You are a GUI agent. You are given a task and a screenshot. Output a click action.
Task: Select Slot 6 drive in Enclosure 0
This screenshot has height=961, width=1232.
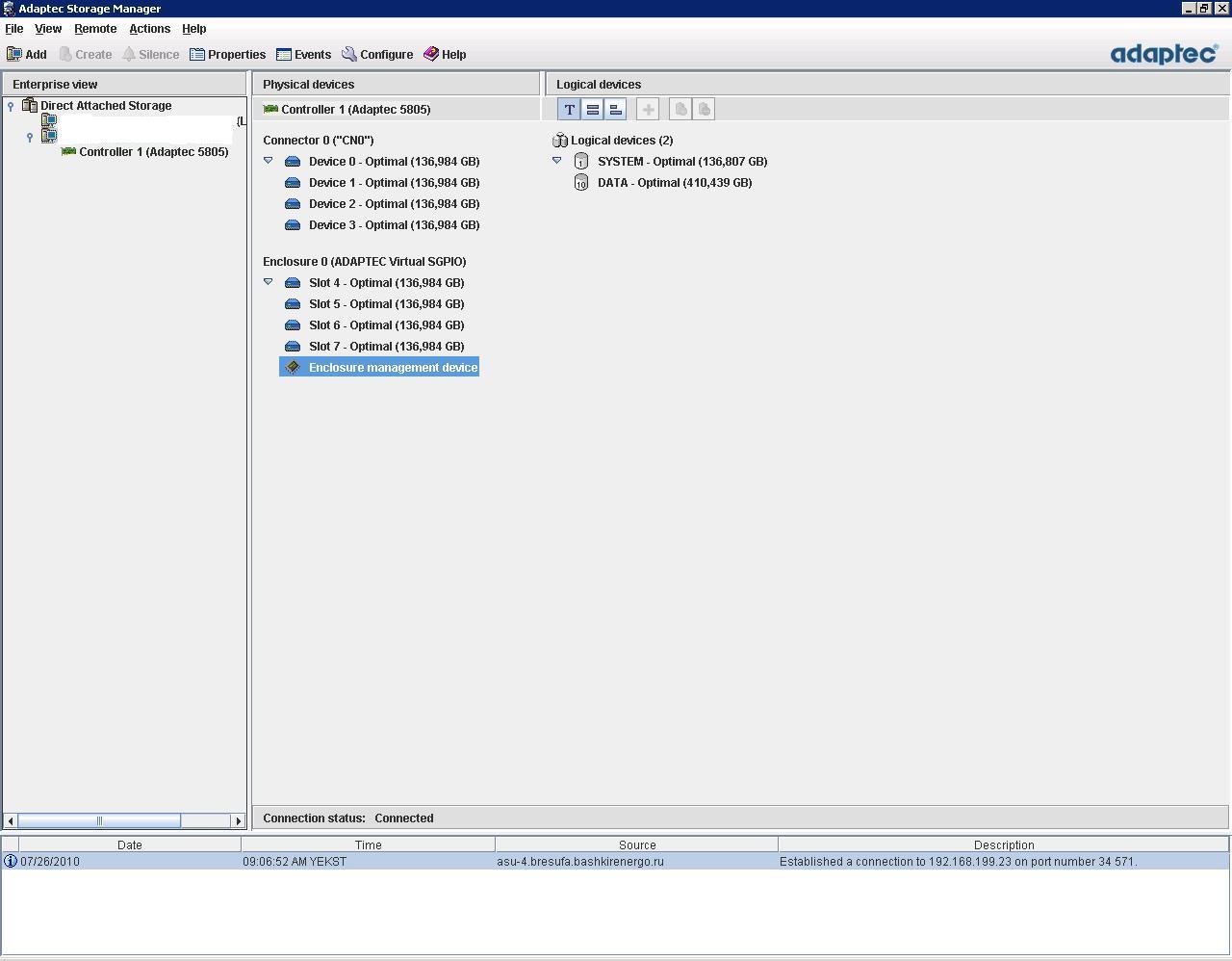coord(386,325)
